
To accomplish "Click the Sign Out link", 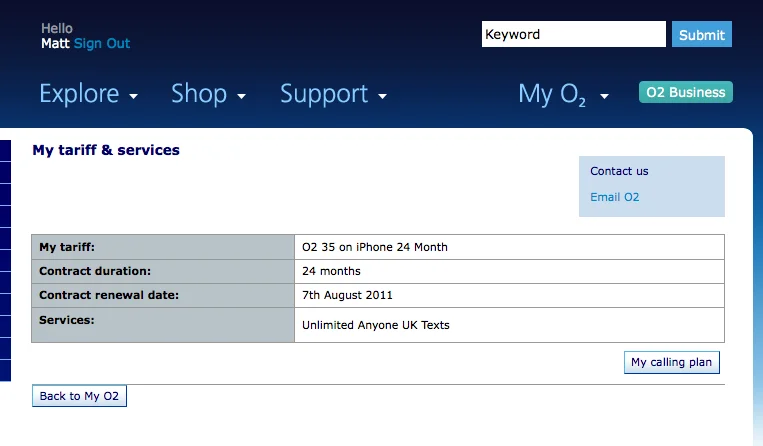I will (102, 43).
